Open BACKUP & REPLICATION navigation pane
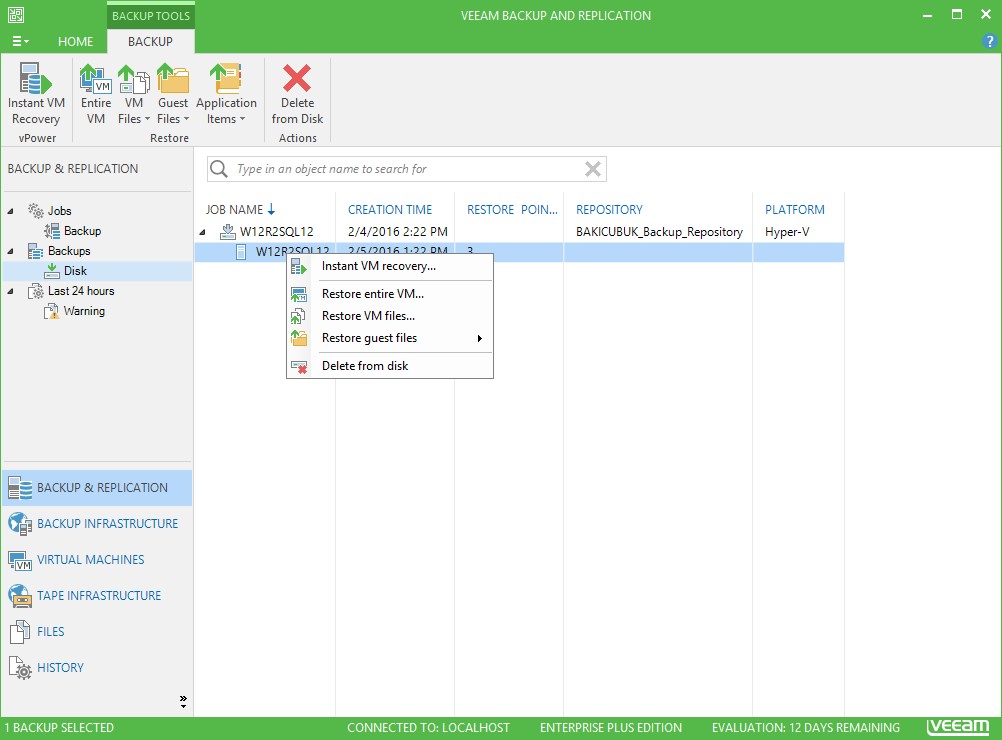The height and width of the screenshot is (740, 1002). 97,488
